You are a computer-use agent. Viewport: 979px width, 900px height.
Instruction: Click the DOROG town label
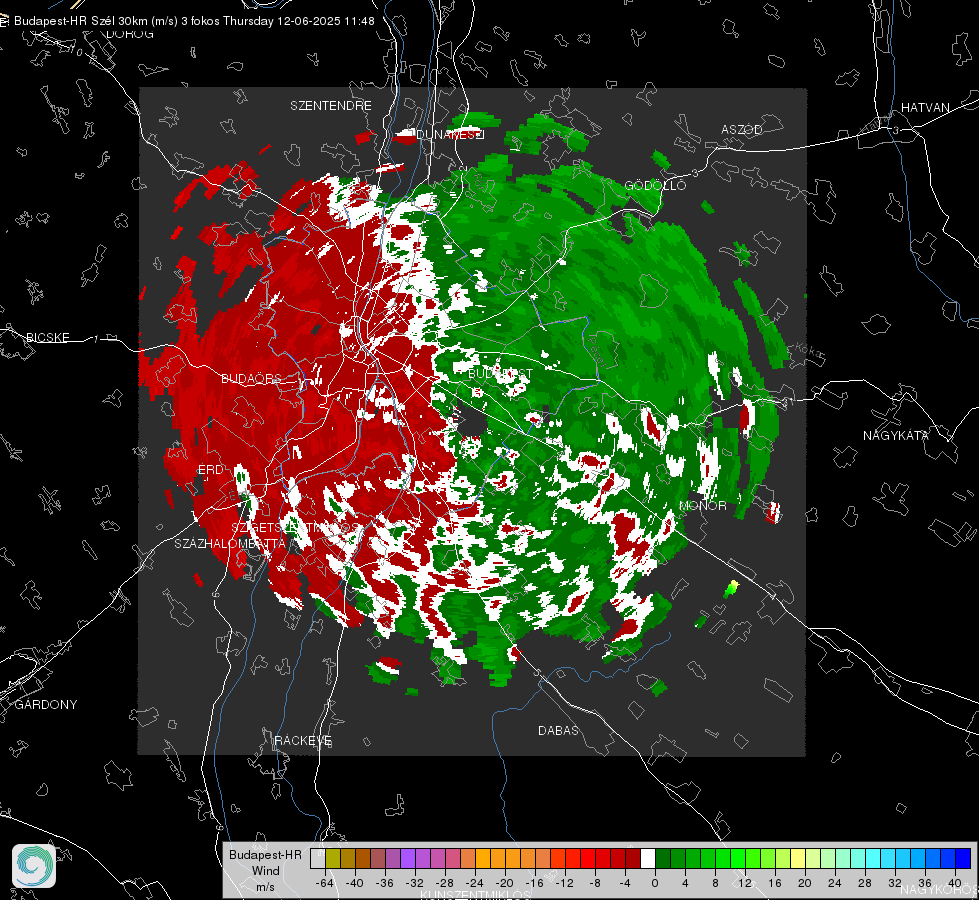click(x=130, y=34)
